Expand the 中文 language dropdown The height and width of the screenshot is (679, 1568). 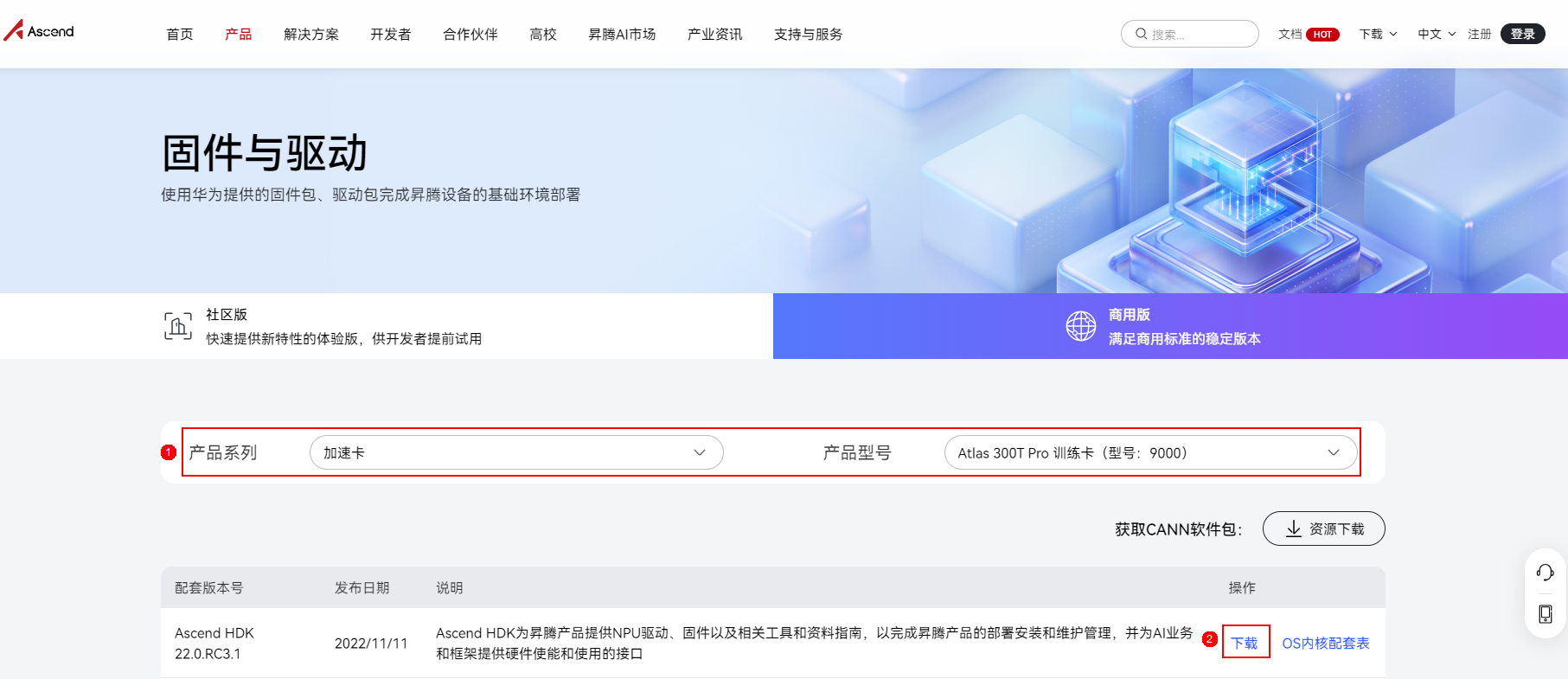click(1437, 34)
